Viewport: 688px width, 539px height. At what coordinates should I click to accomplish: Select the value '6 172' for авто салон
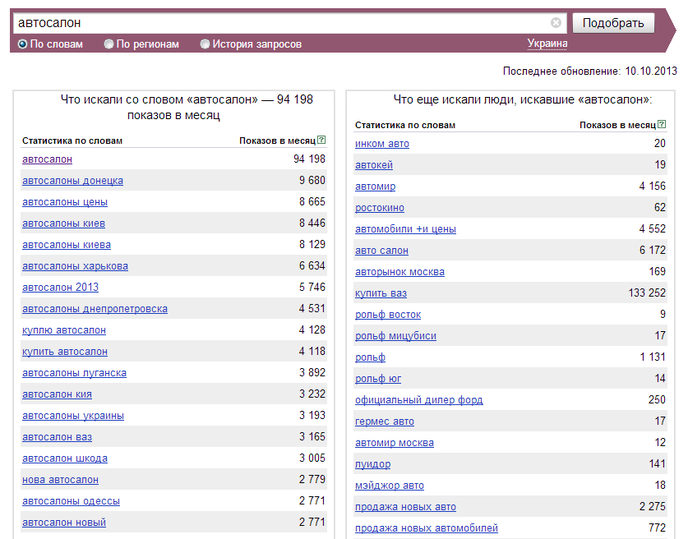coord(652,251)
